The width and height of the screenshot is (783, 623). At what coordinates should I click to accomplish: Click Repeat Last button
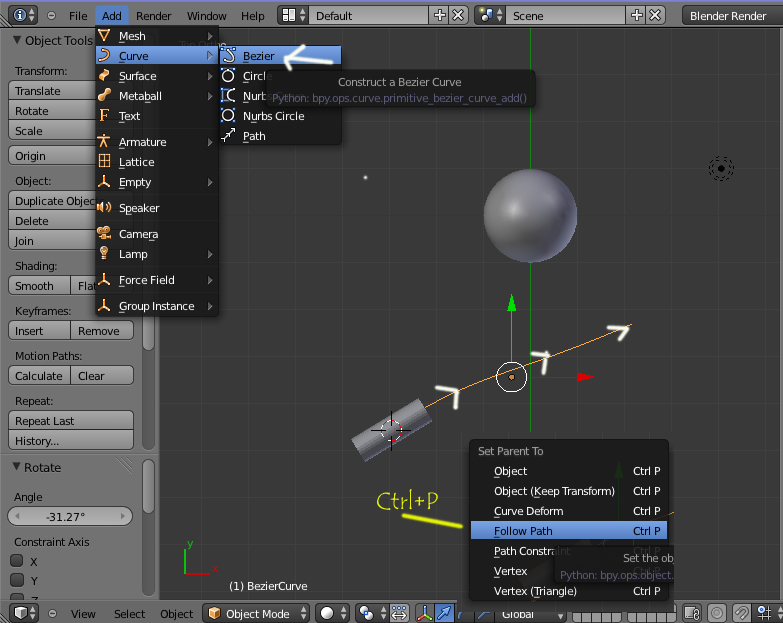tap(71, 420)
